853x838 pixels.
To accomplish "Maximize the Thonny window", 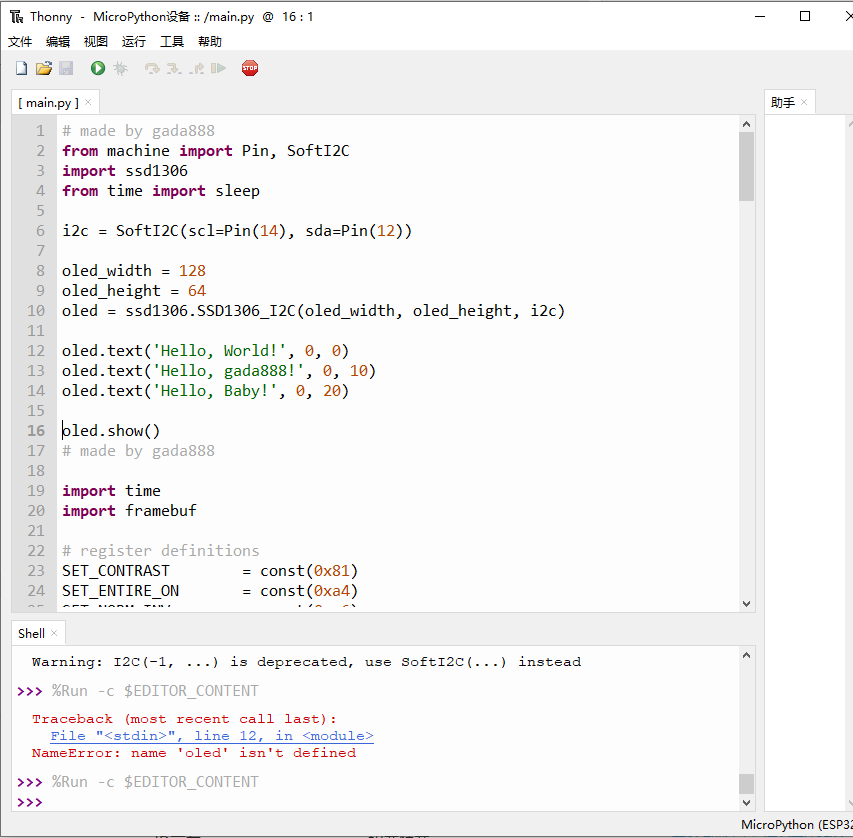I will pos(805,16).
